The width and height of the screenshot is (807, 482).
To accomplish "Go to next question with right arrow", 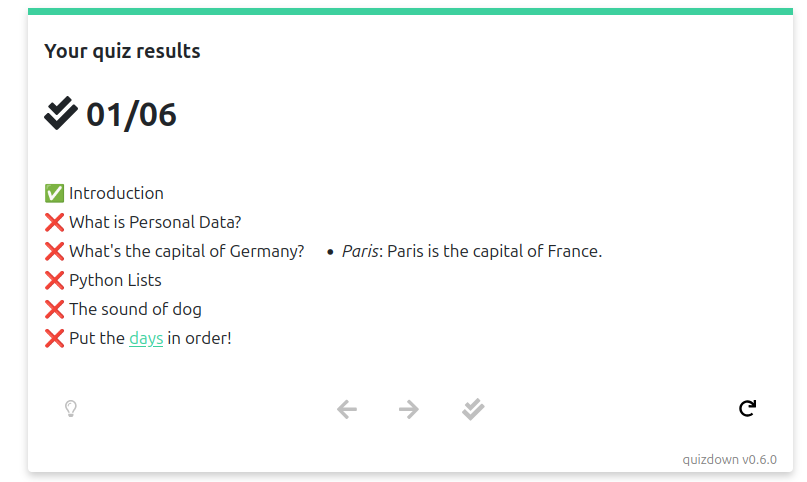I will coord(409,409).
